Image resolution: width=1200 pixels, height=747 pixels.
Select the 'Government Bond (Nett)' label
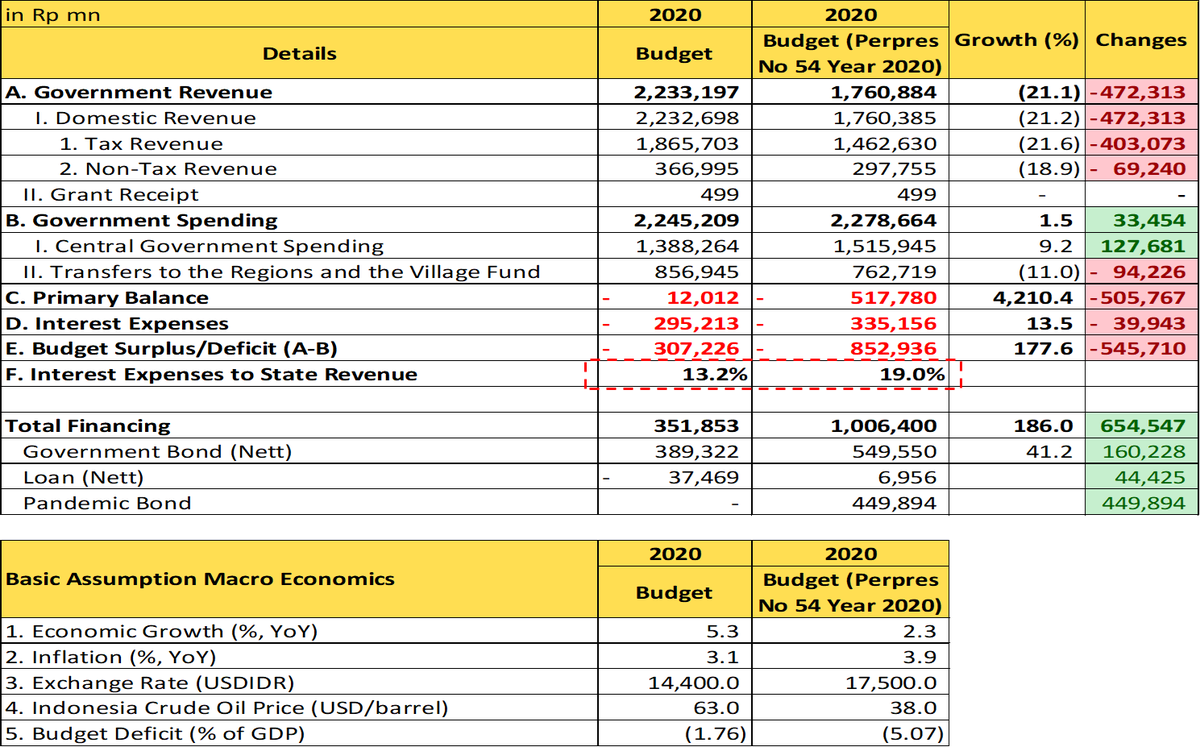point(158,452)
